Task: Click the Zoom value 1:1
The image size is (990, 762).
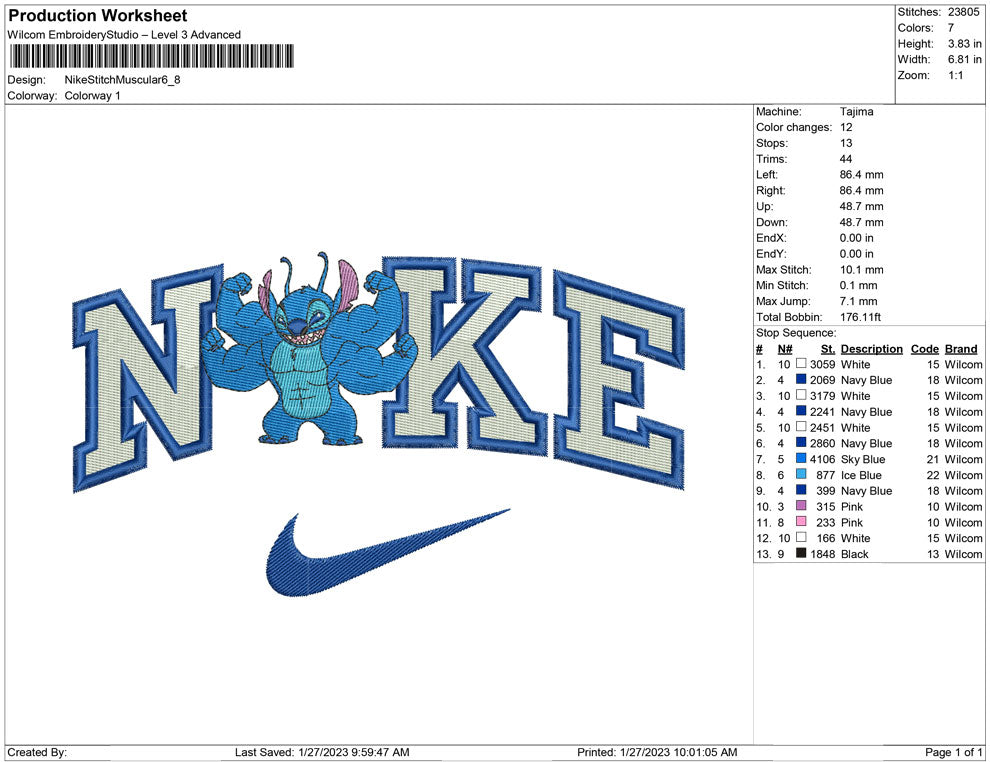Action: pos(955,75)
